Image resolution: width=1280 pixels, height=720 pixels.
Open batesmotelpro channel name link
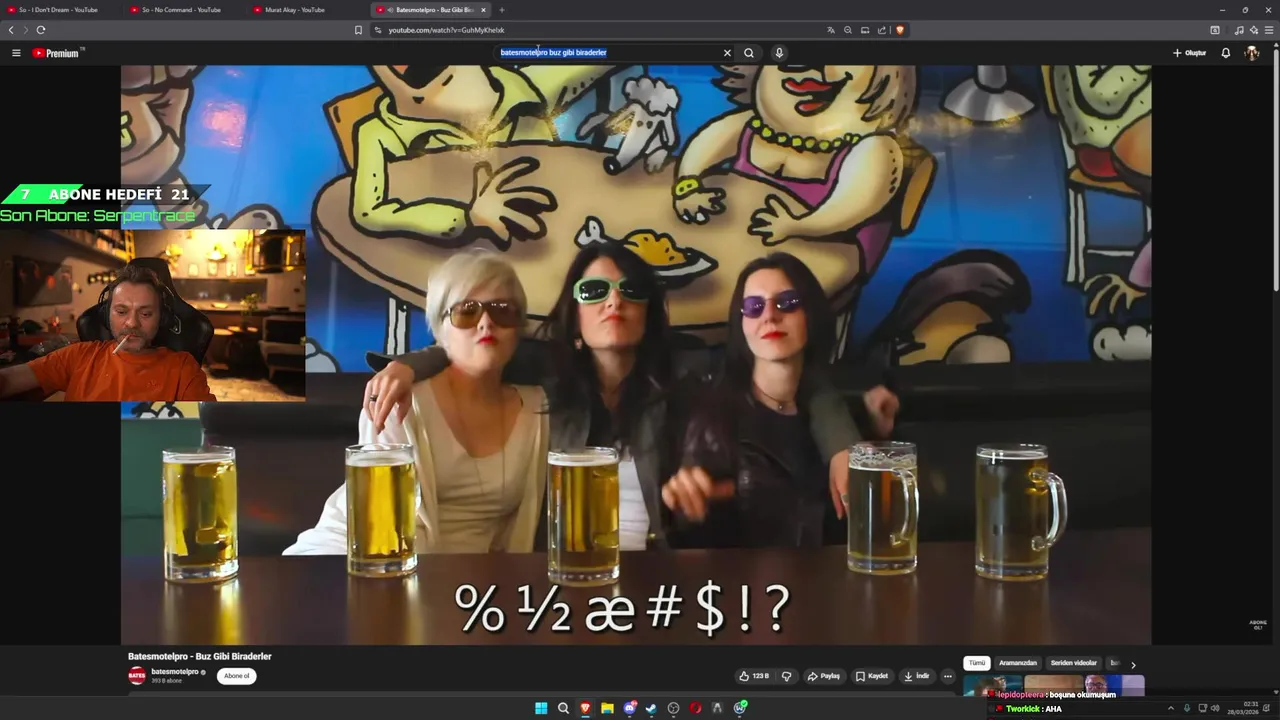[175, 672]
